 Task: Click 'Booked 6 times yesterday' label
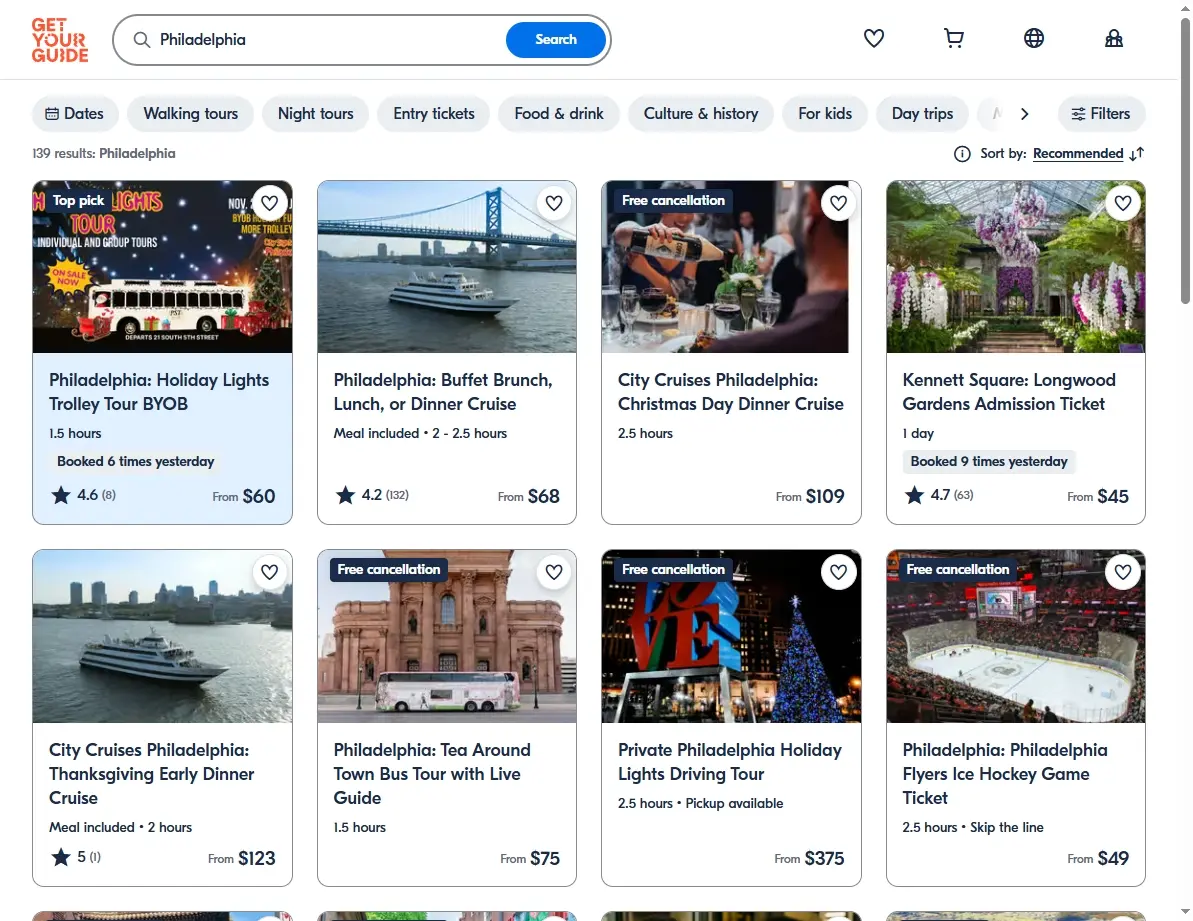(x=135, y=462)
